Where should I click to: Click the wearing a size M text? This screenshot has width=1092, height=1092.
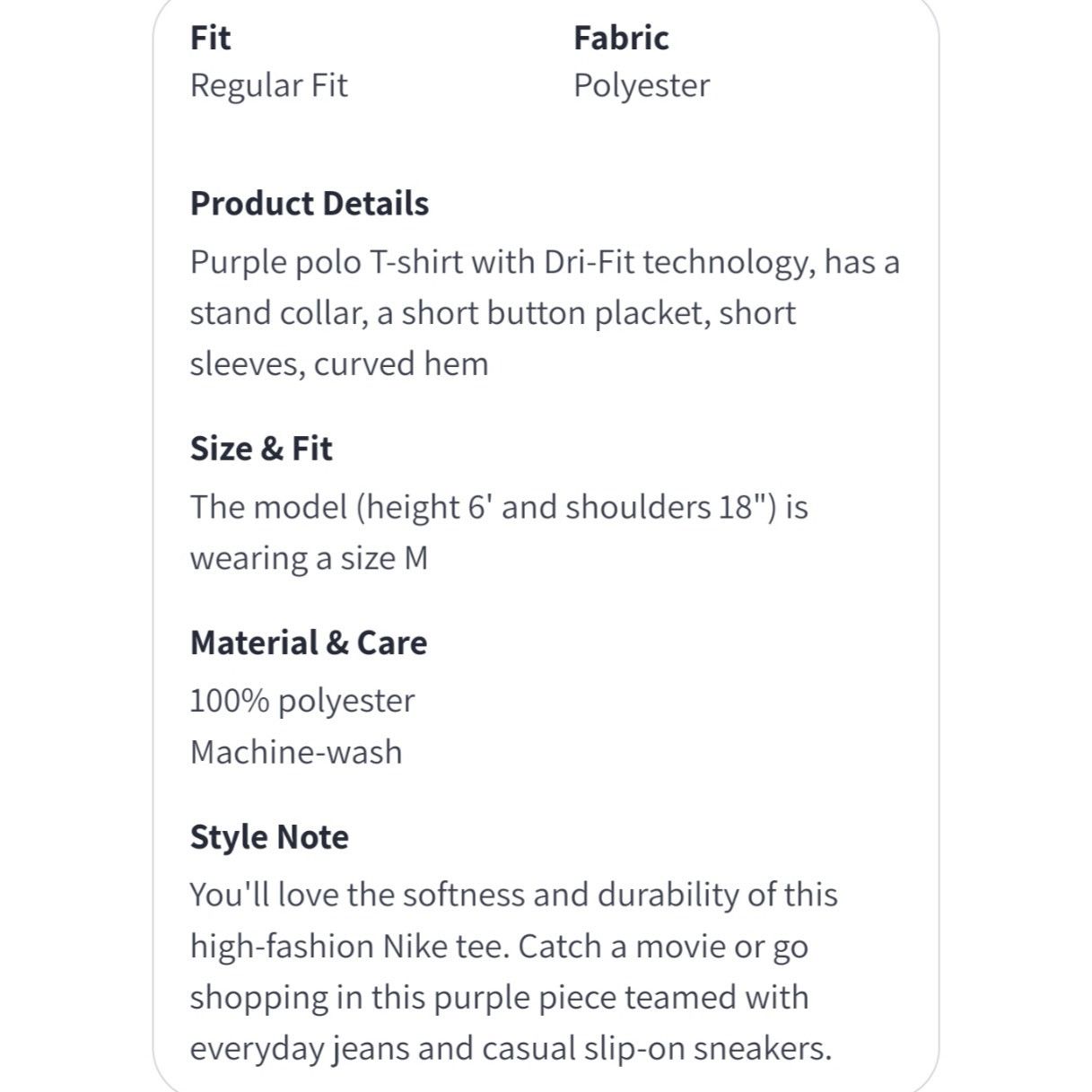(309, 559)
